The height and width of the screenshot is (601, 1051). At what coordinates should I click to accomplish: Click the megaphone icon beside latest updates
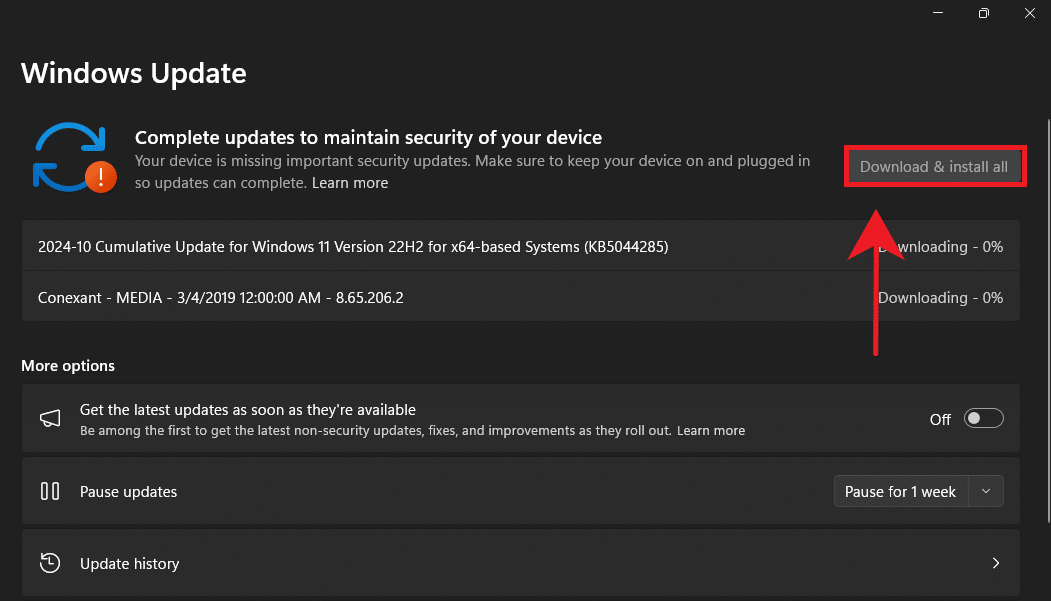coord(50,419)
